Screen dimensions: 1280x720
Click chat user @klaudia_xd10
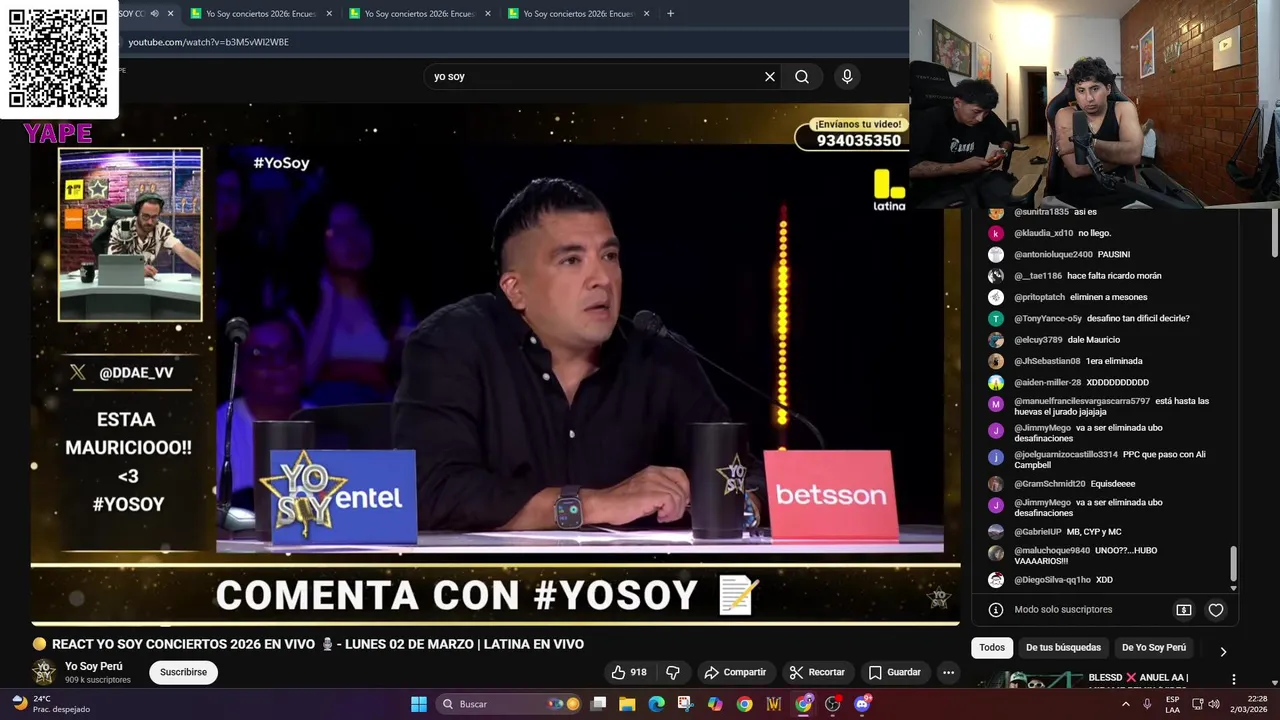coord(1043,233)
